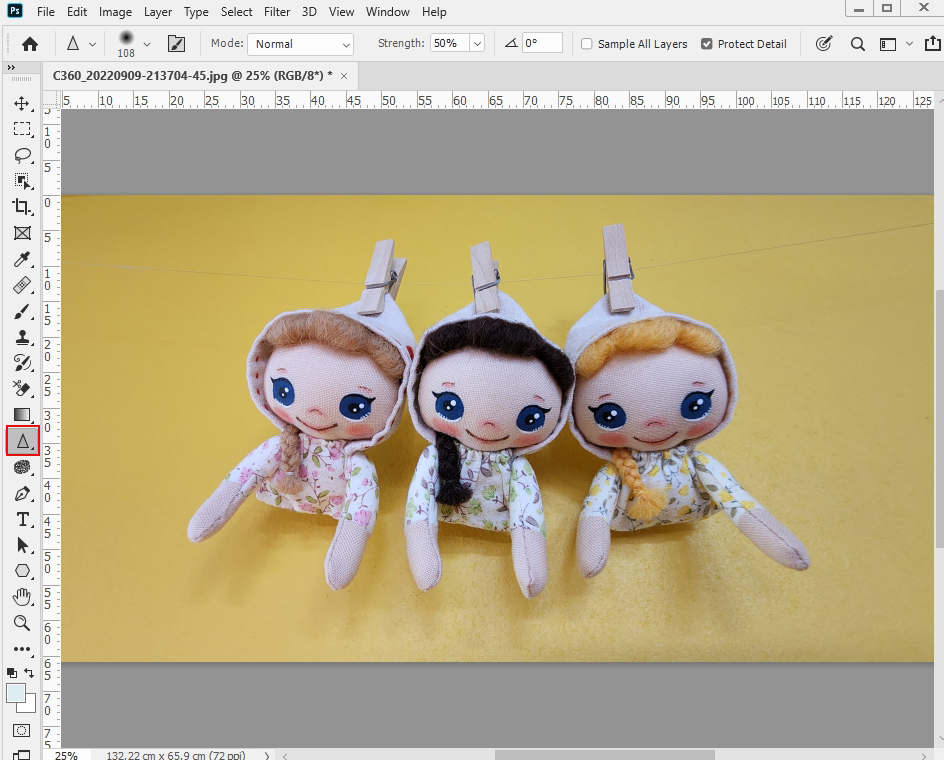Select the Object Selection tool
The width and height of the screenshot is (944, 760).
click(22, 181)
